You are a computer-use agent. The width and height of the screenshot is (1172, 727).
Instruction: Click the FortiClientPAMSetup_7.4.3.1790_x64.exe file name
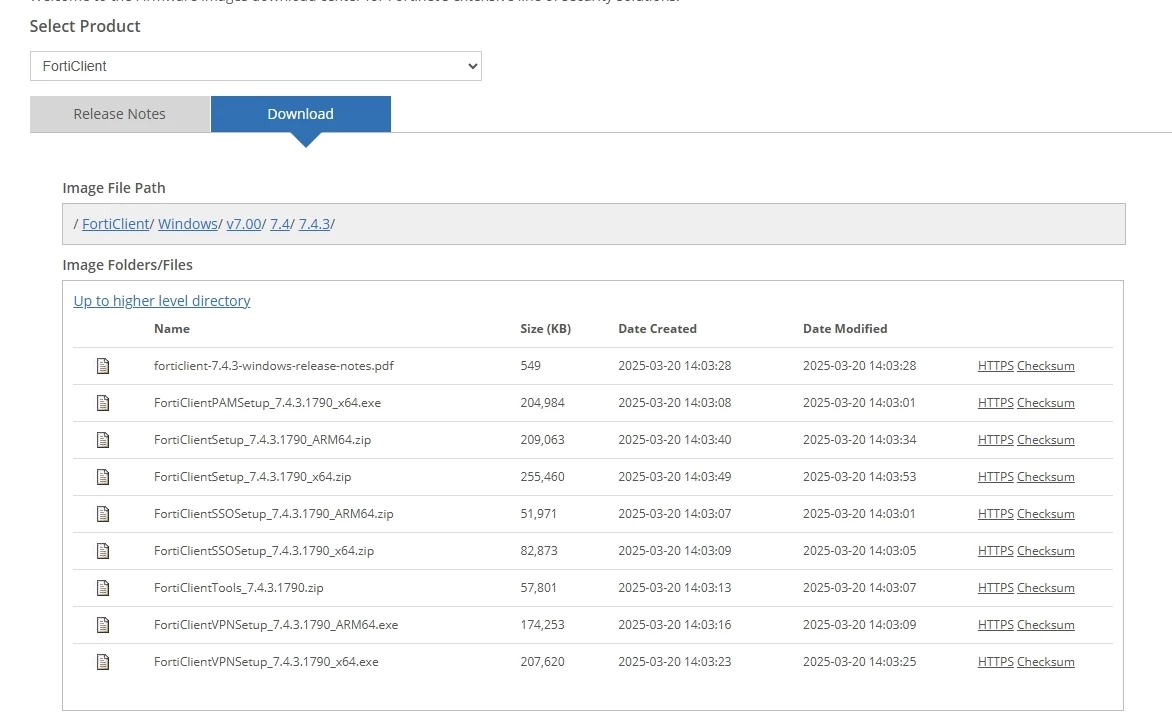coord(268,403)
